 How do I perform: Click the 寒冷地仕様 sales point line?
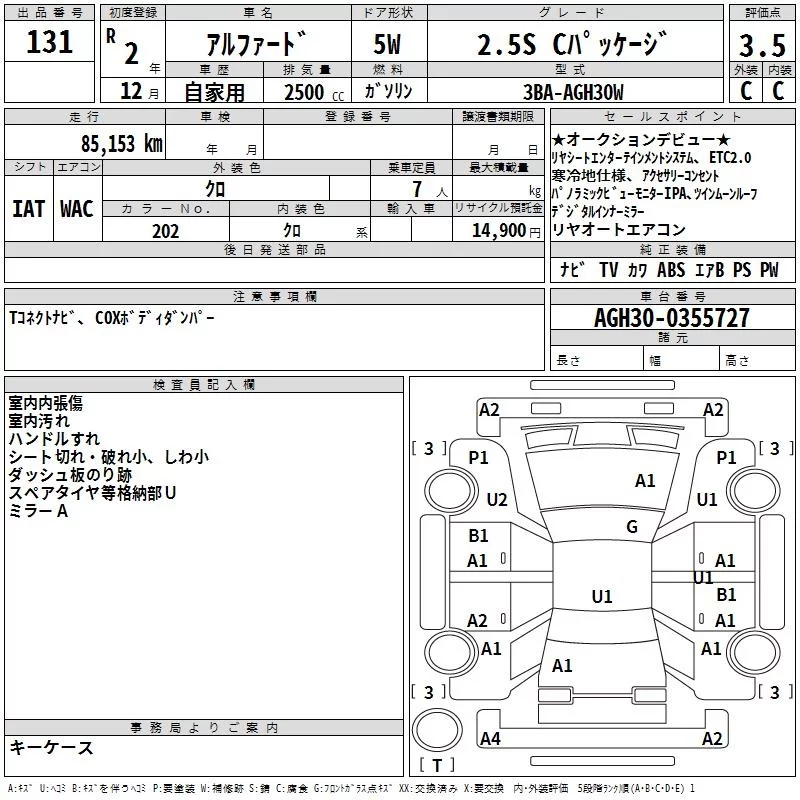tap(635, 176)
